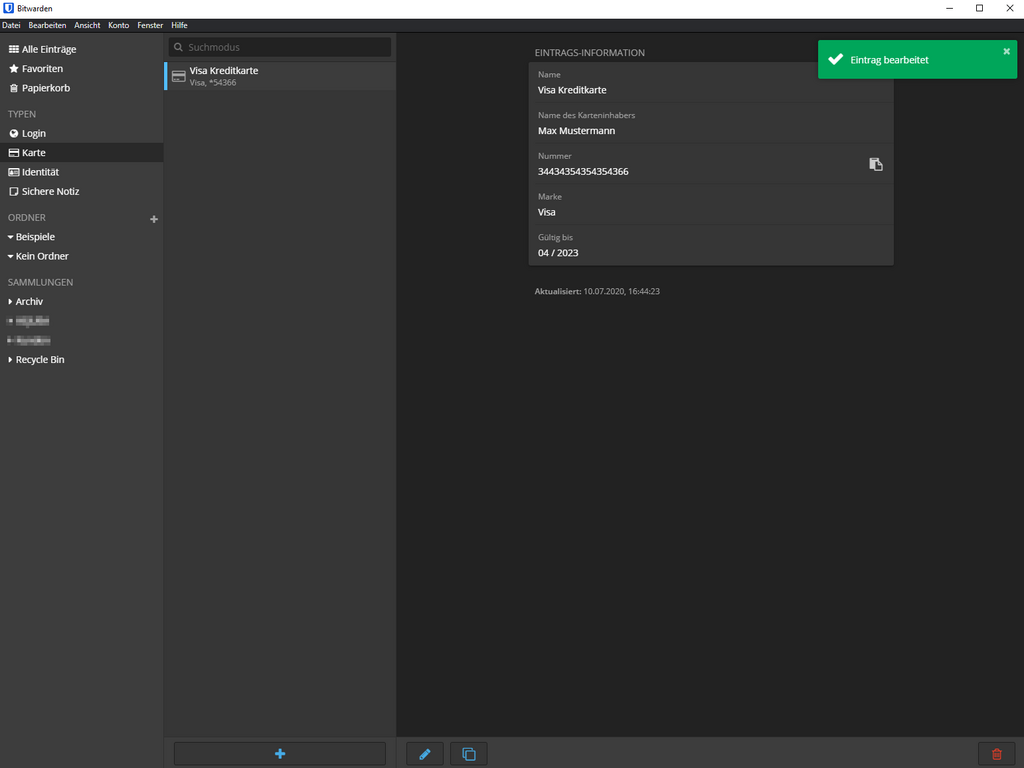The image size is (1024, 768).
Task: Maximize the Bitwarden window
Action: pos(980,8)
